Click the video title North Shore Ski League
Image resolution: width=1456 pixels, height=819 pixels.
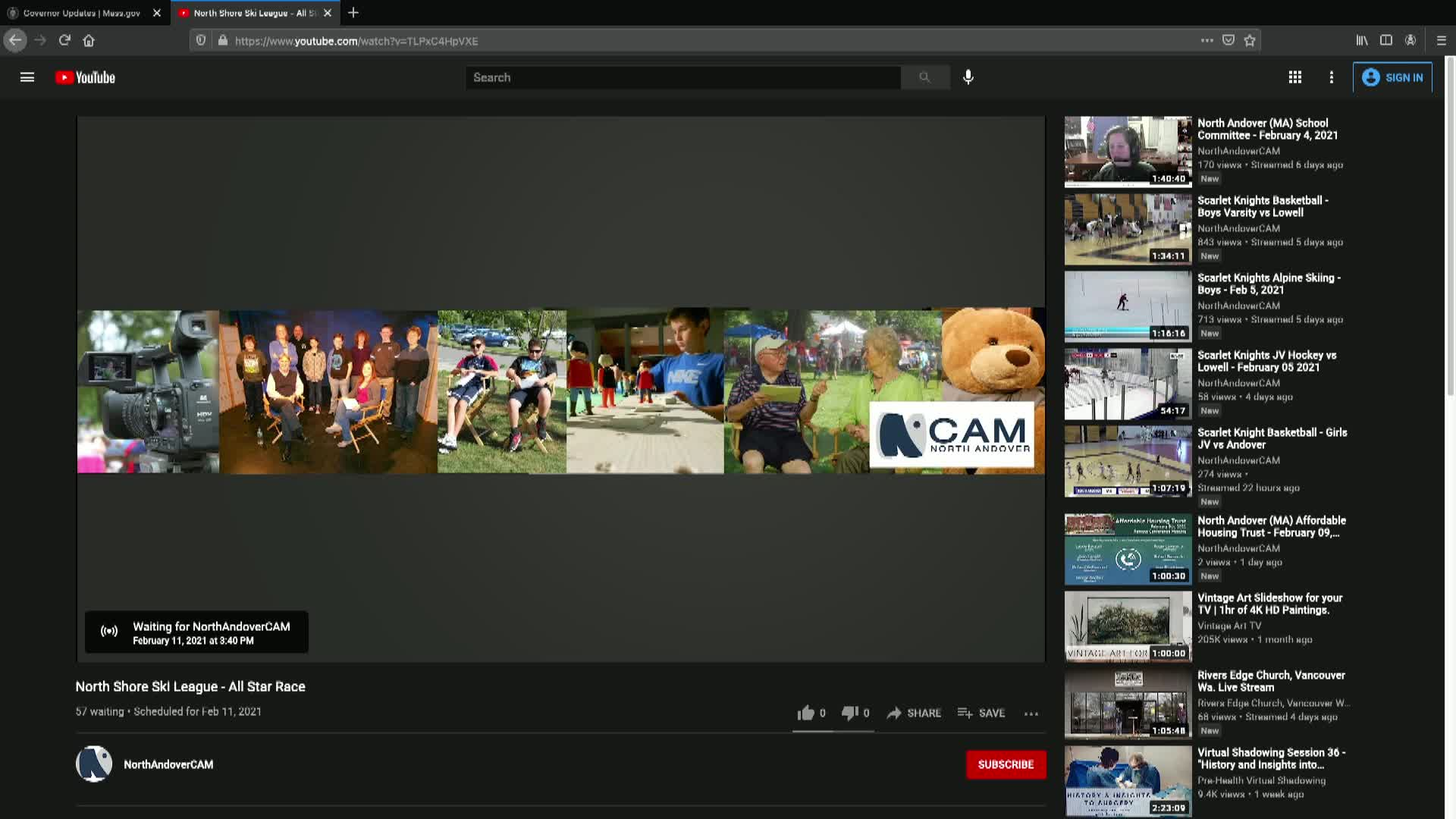click(x=190, y=686)
